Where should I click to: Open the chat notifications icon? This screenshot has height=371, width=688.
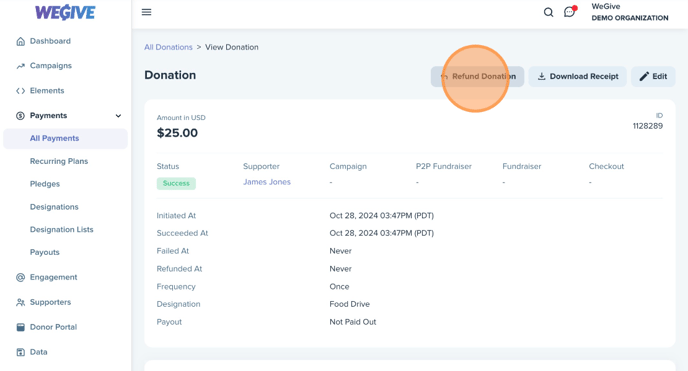click(x=570, y=11)
